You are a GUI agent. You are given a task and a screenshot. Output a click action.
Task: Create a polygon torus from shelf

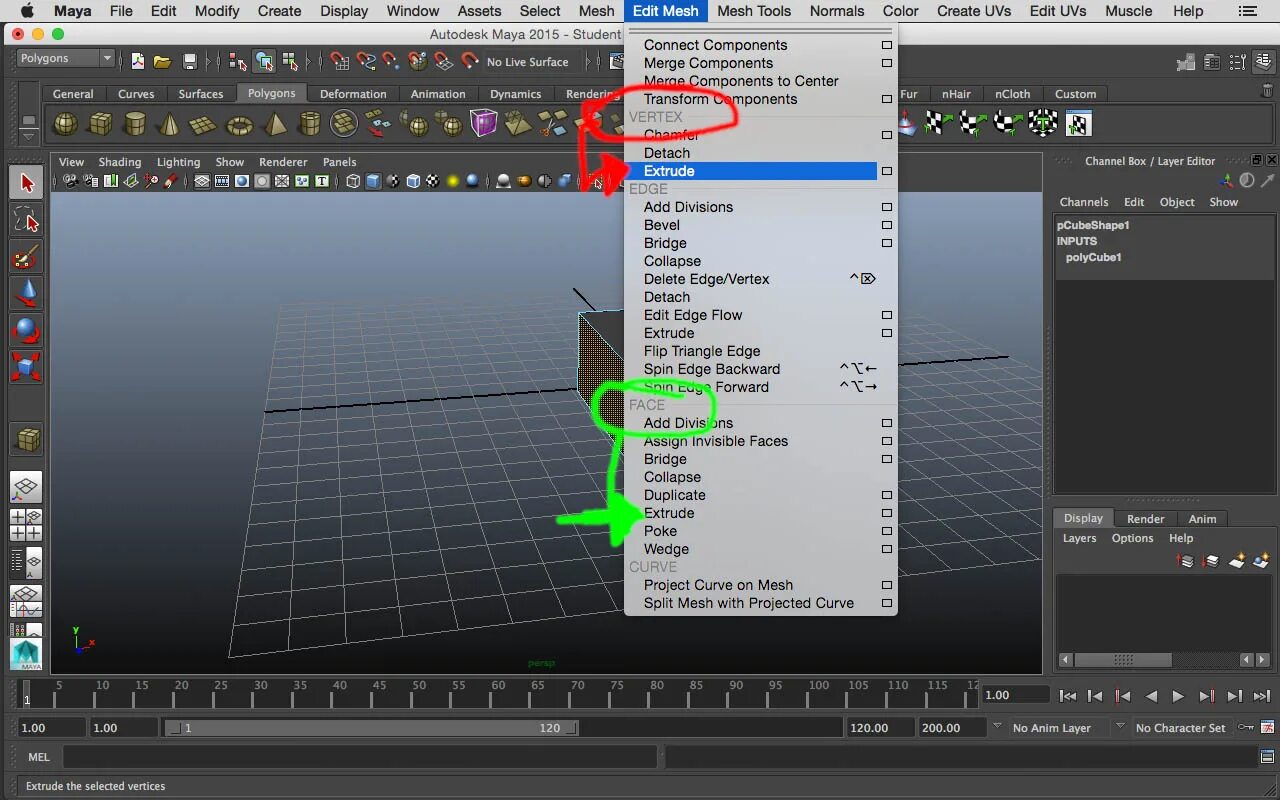(x=240, y=124)
